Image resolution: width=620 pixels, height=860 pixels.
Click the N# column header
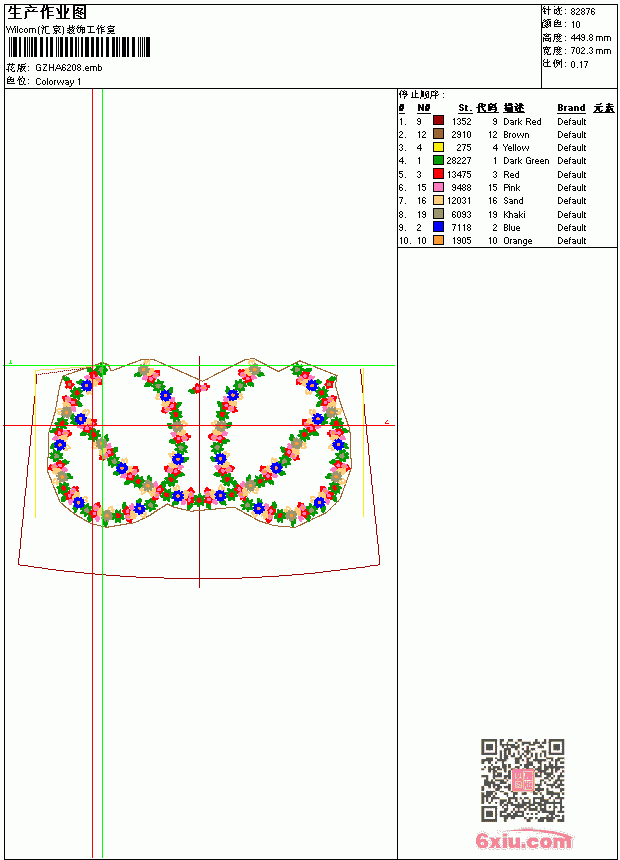point(424,108)
